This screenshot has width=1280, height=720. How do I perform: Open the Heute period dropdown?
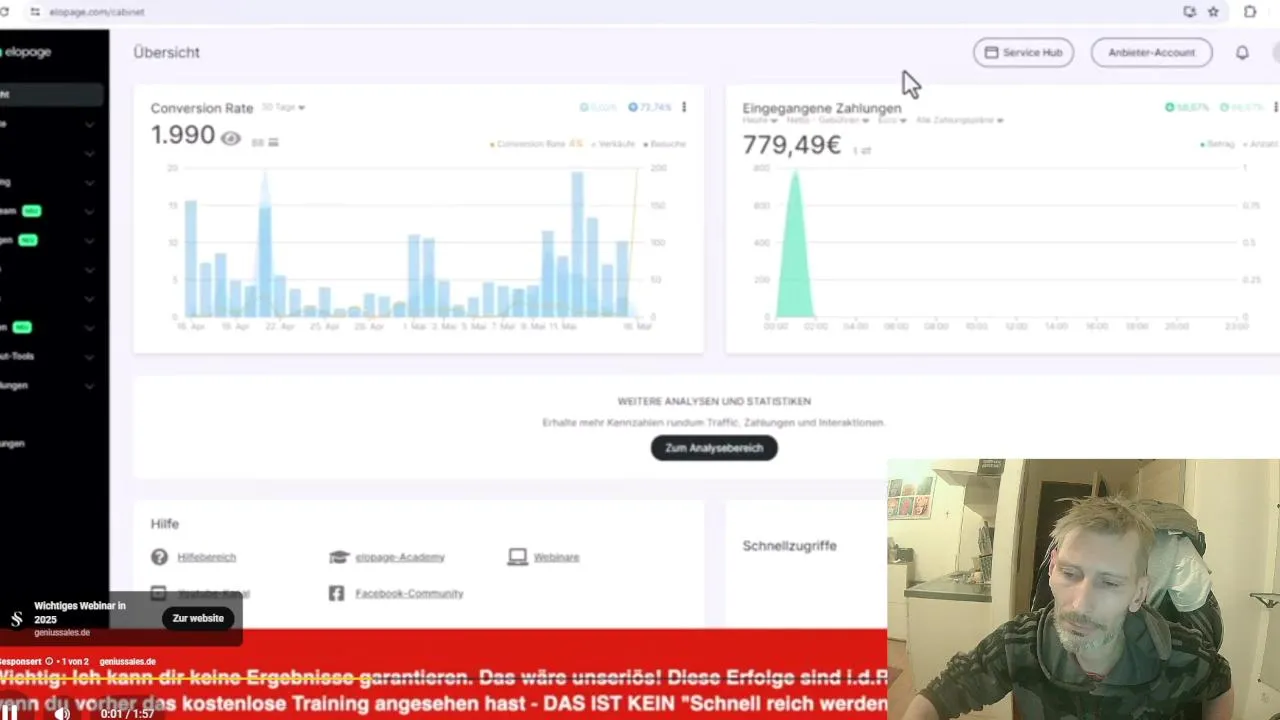(760, 120)
